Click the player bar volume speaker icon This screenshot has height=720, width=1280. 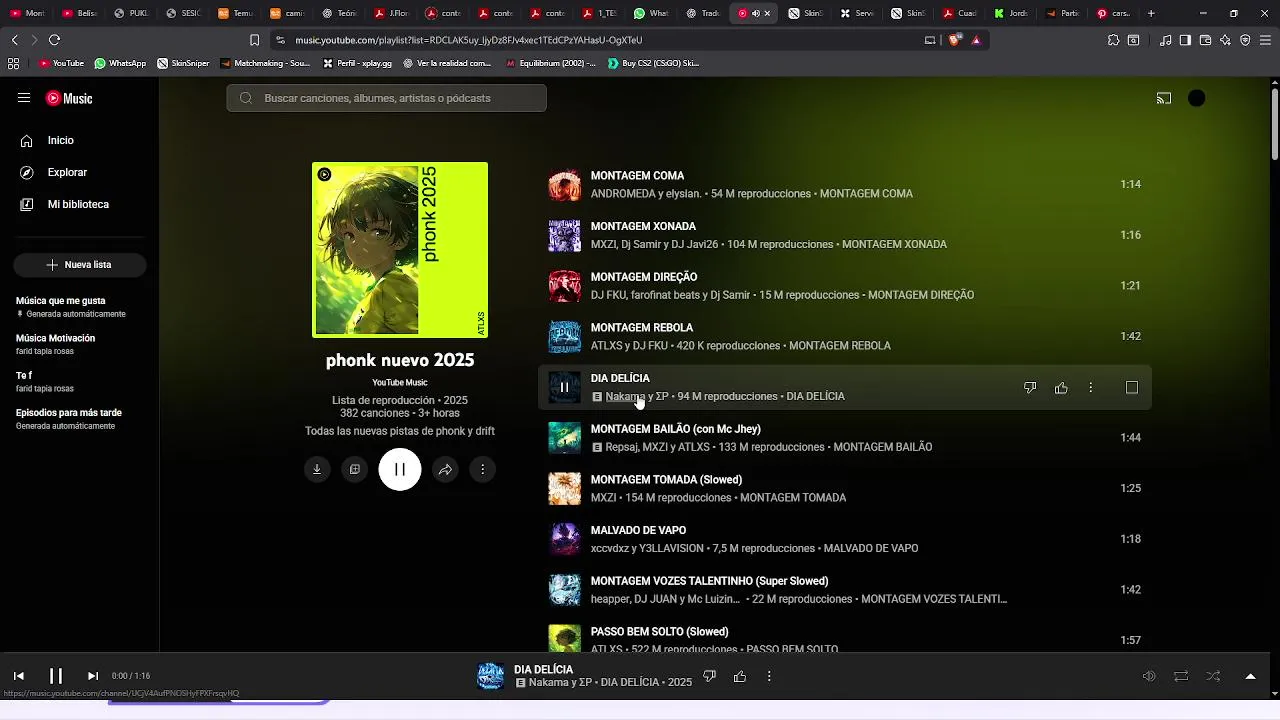tap(1149, 676)
